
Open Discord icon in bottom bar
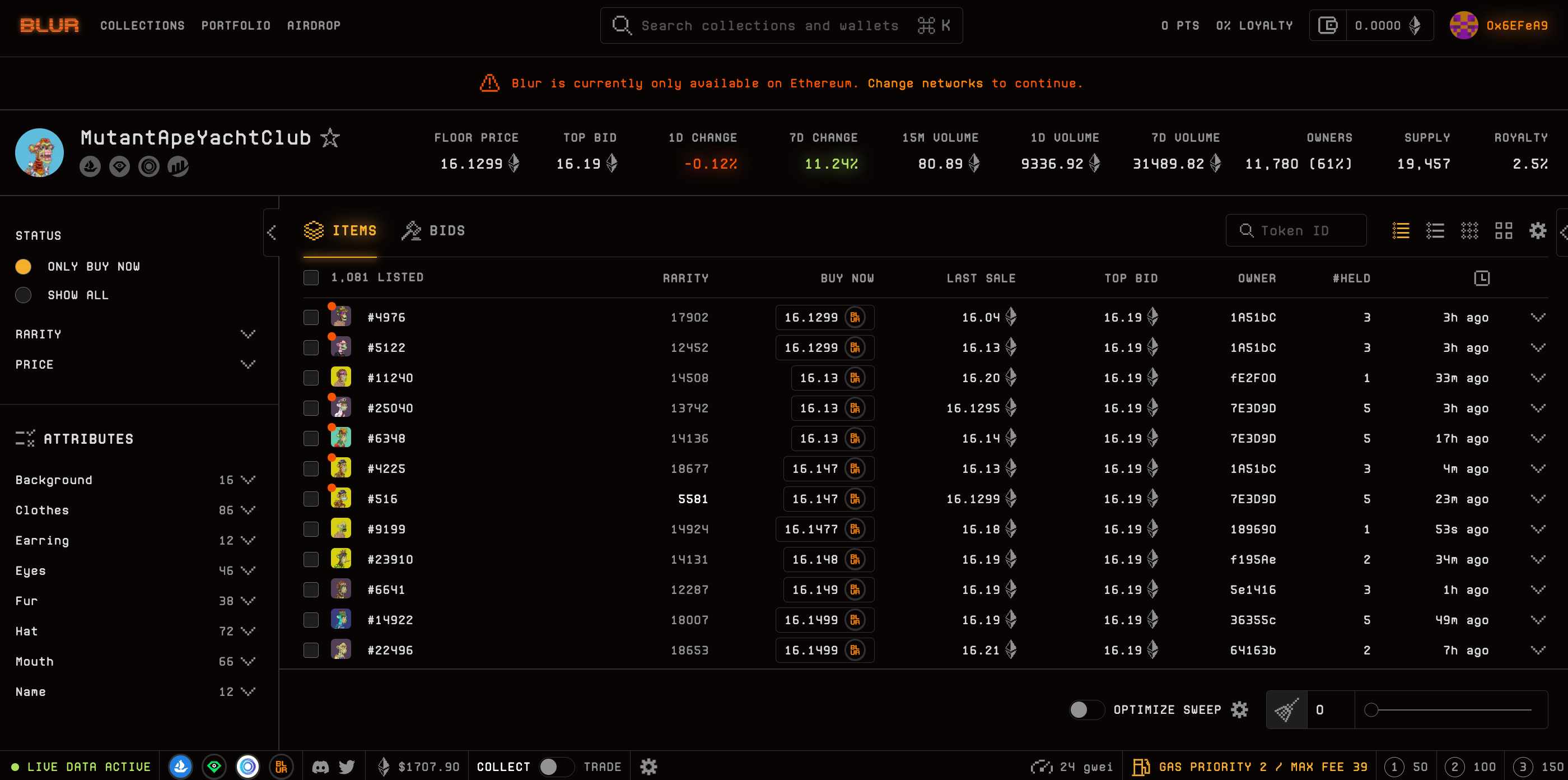click(320, 767)
